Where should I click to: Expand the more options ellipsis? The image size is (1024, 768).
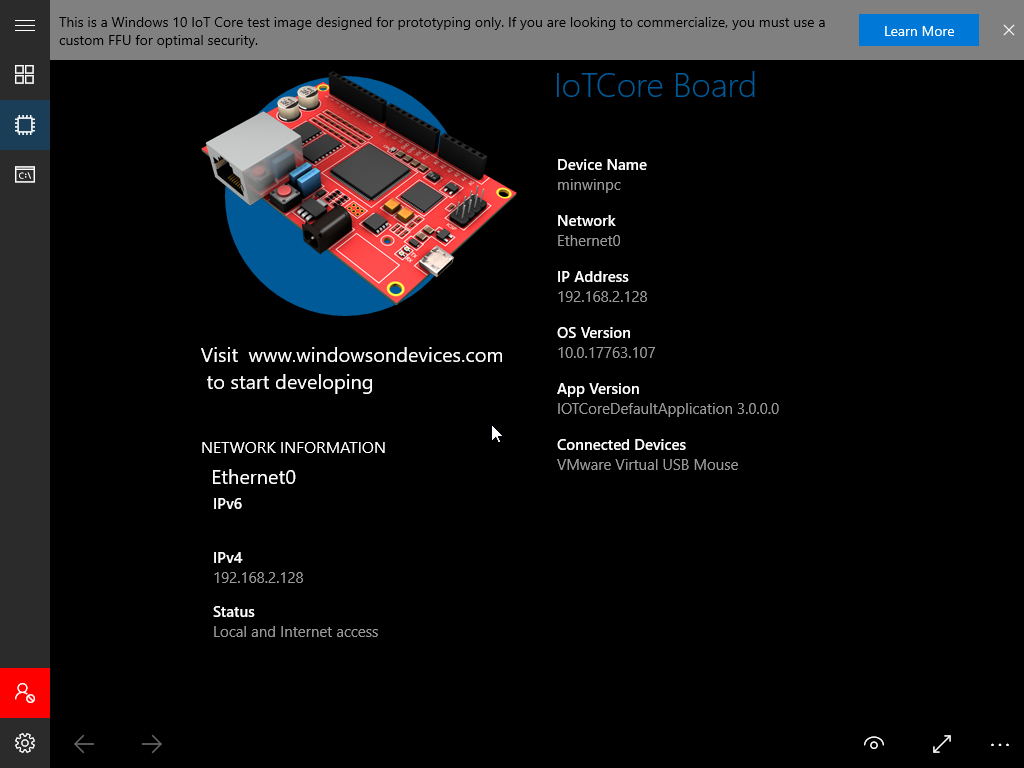[x=1000, y=743]
